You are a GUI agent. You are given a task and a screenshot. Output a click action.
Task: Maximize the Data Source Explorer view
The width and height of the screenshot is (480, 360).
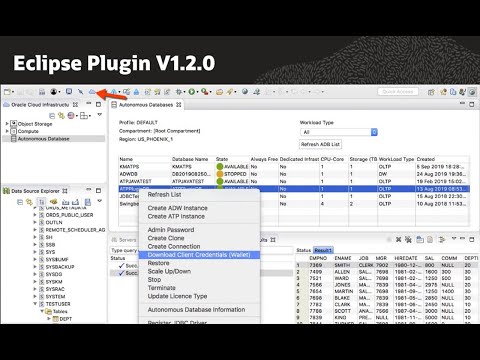(98, 190)
